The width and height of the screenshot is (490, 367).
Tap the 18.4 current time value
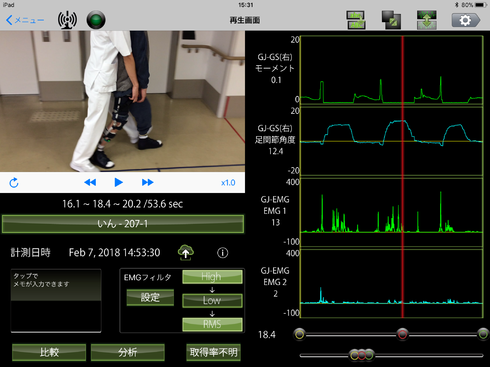[267, 334]
